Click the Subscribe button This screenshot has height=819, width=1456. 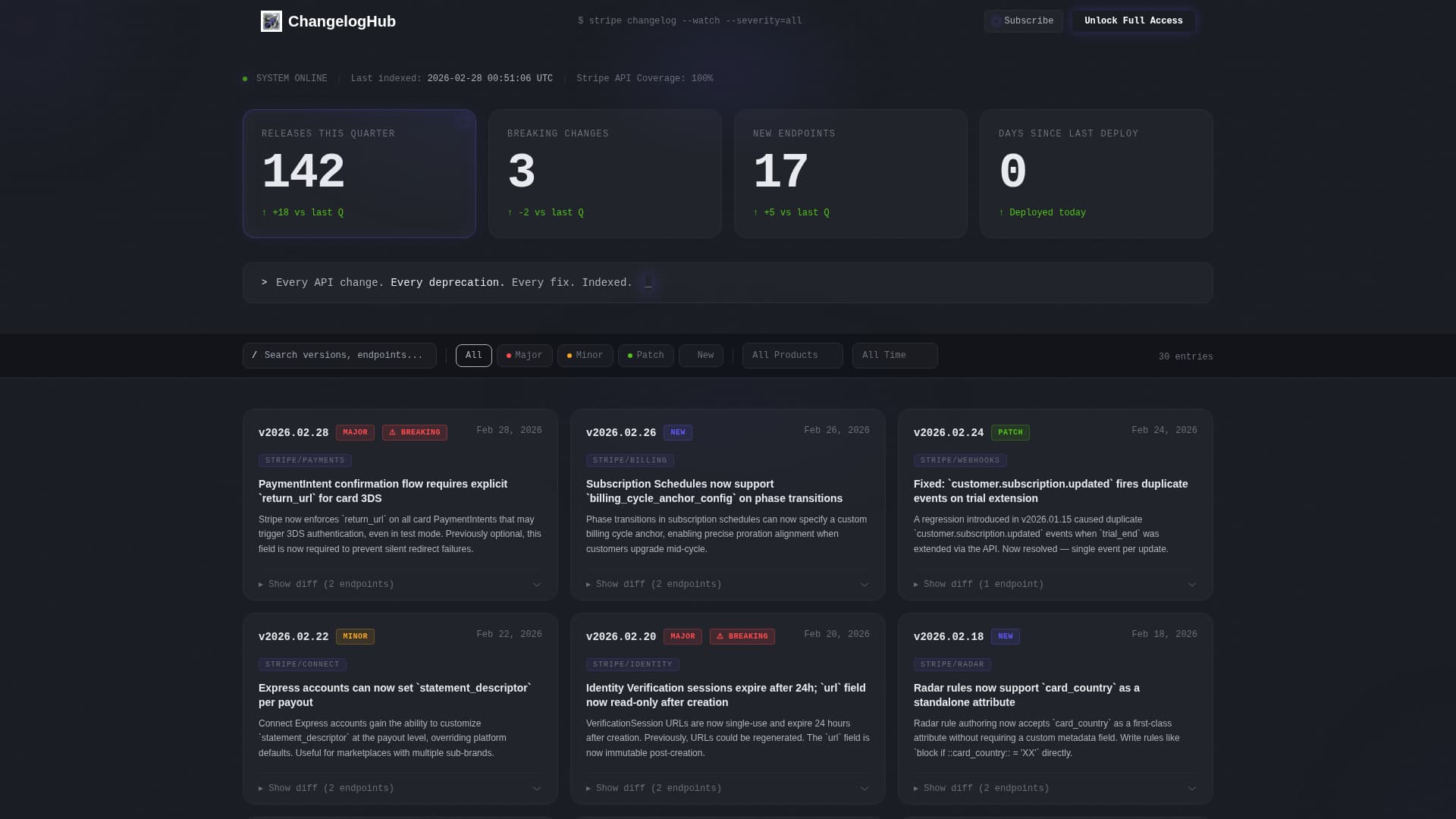point(1023,21)
